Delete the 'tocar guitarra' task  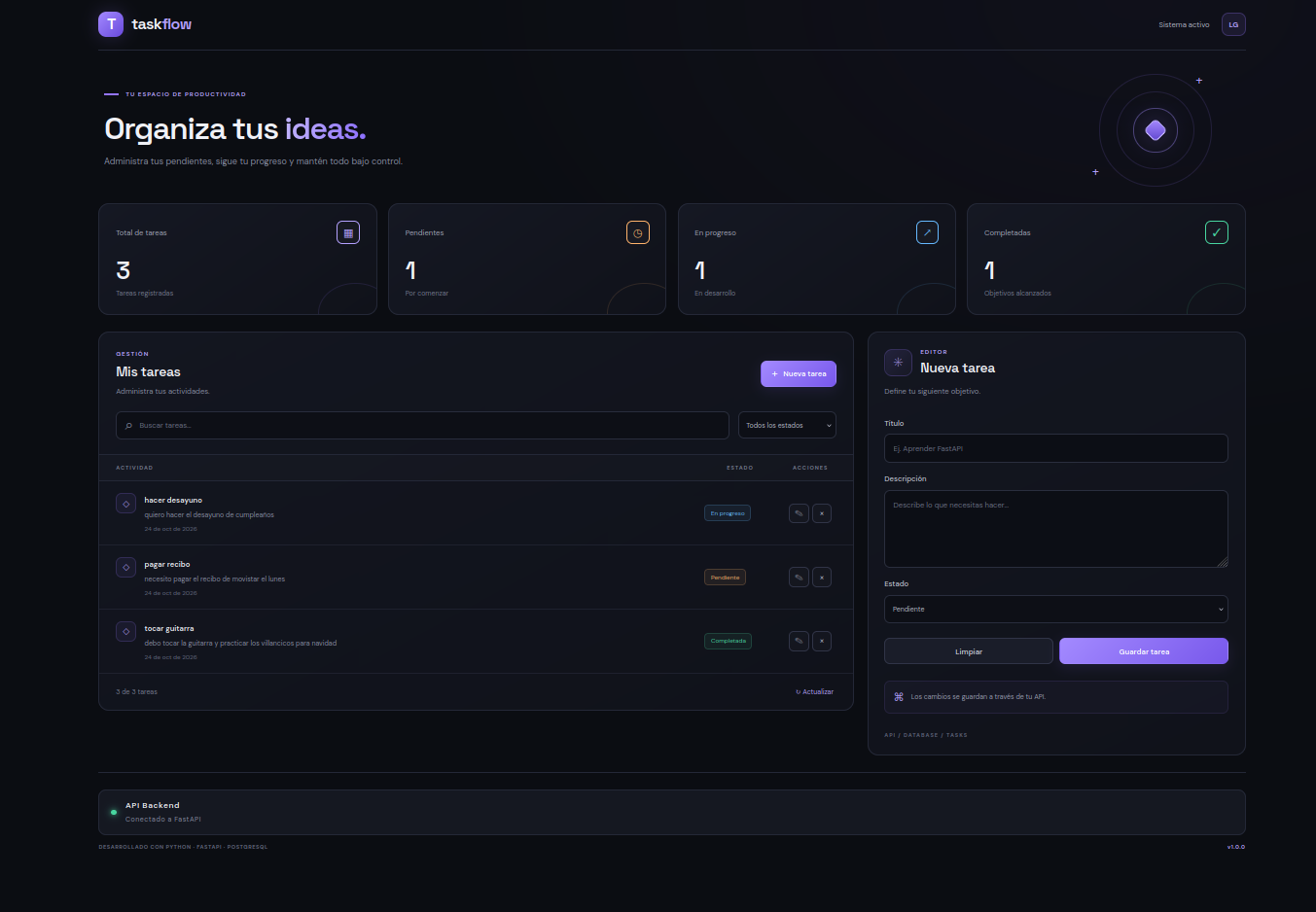[x=822, y=642]
